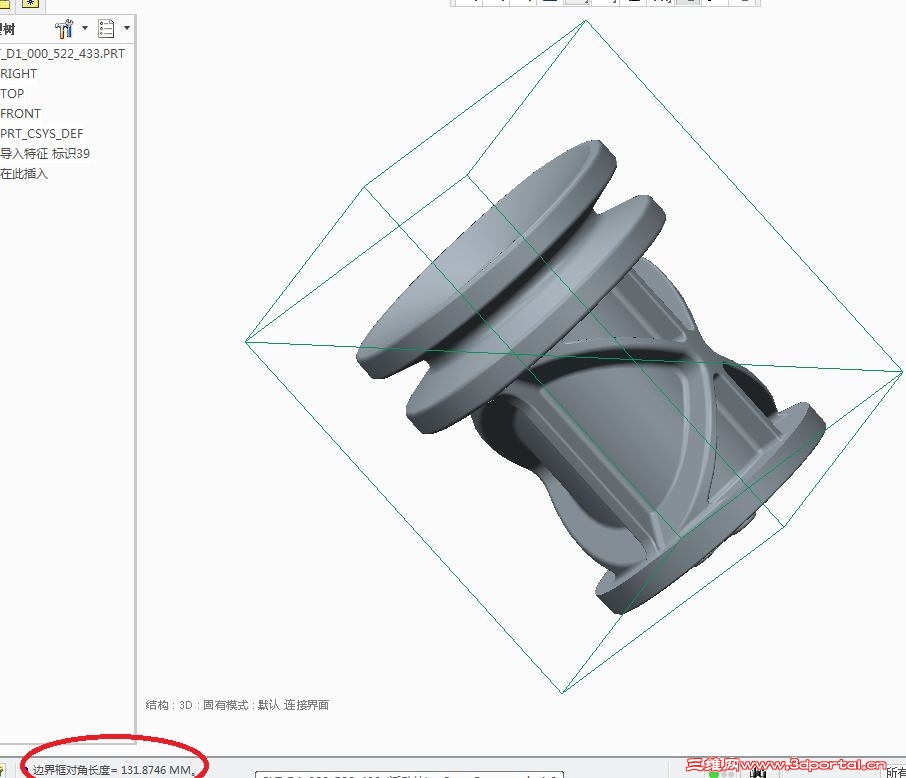Expand the dropdown arrow beside the settings hammer icon
906x778 pixels.
click(85, 28)
